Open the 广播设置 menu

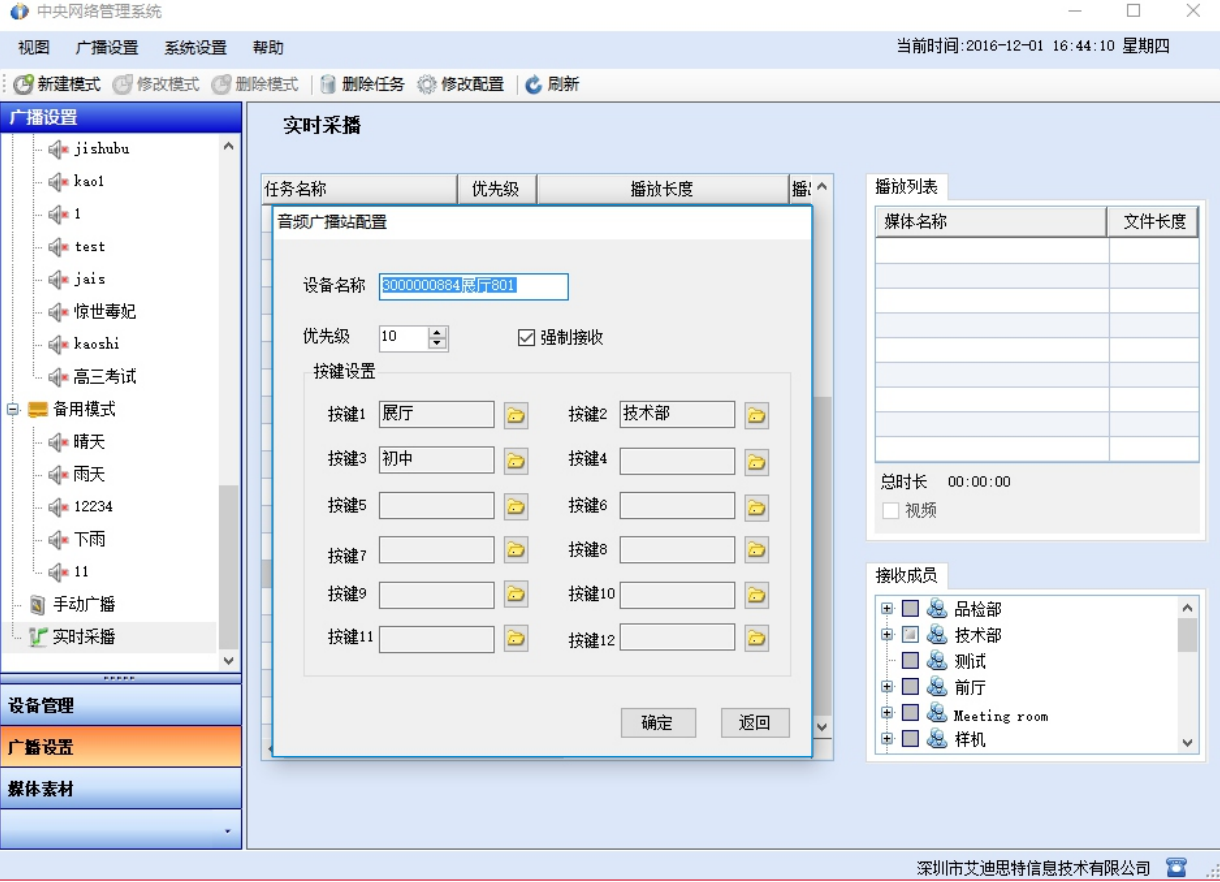(x=107, y=48)
